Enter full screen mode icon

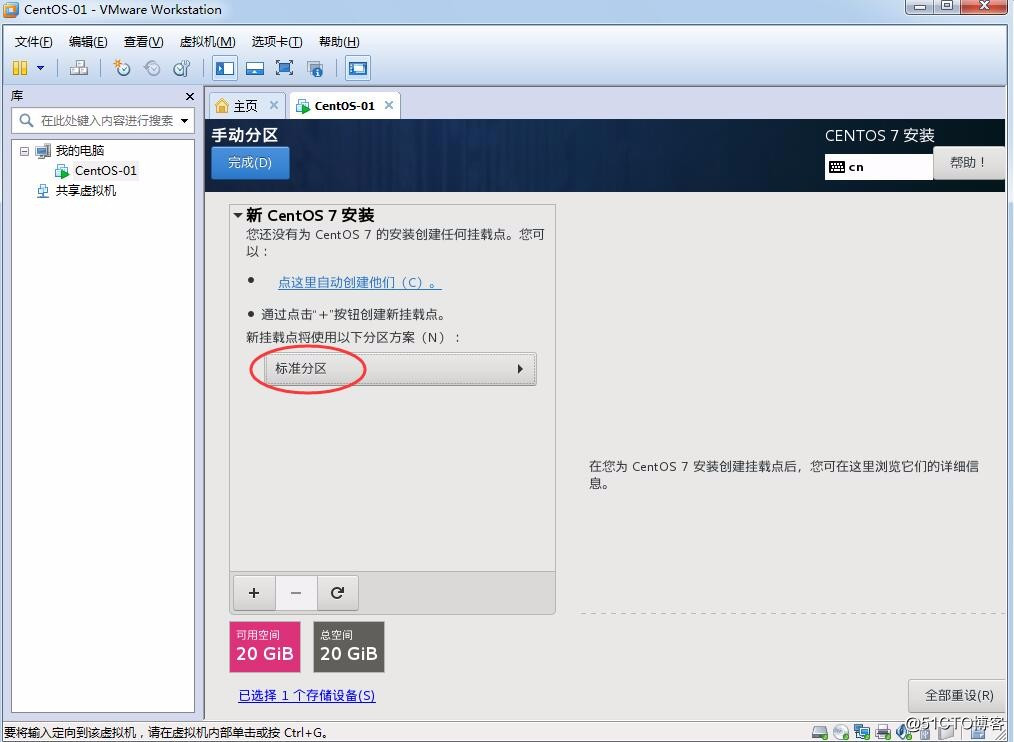point(285,68)
